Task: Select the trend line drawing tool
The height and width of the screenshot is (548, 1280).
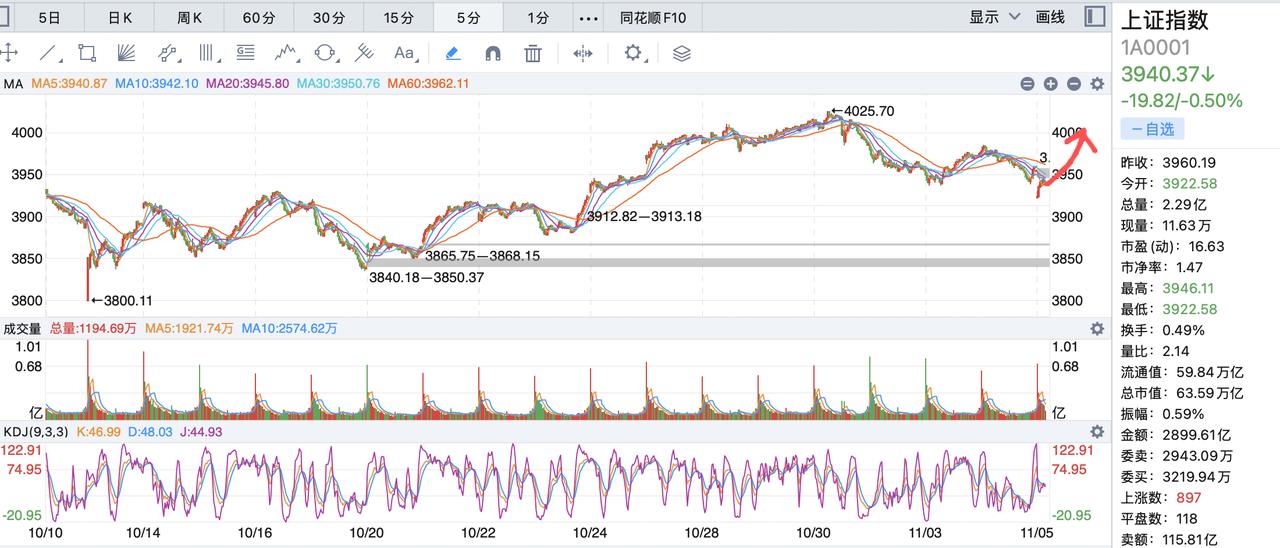Action: [x=49, y=53]
